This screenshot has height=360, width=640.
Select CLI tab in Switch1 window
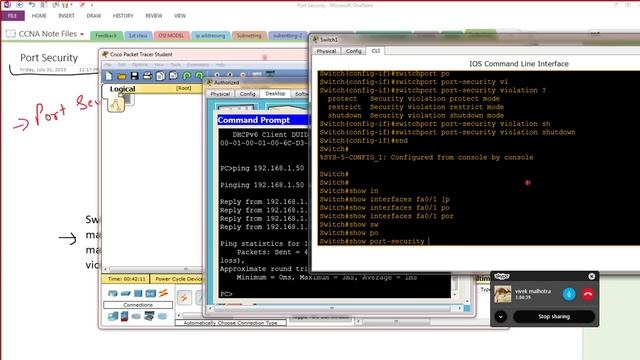coord(376,51)
